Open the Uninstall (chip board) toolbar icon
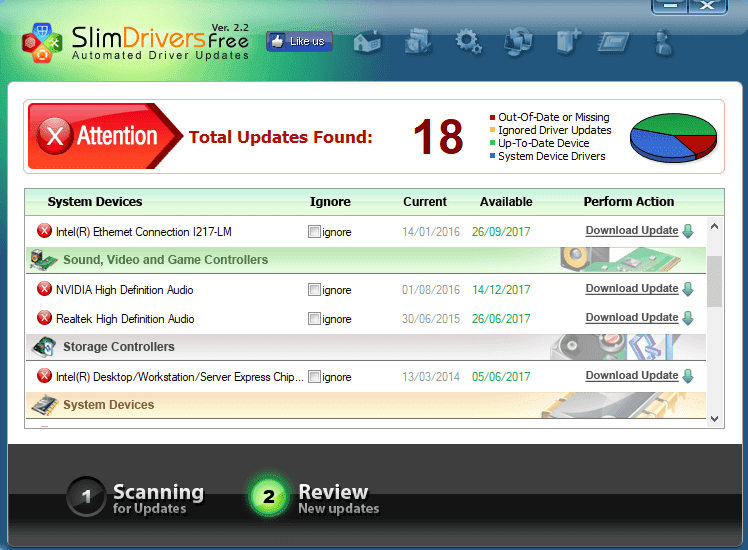The image size is (748, 550). 615,42
